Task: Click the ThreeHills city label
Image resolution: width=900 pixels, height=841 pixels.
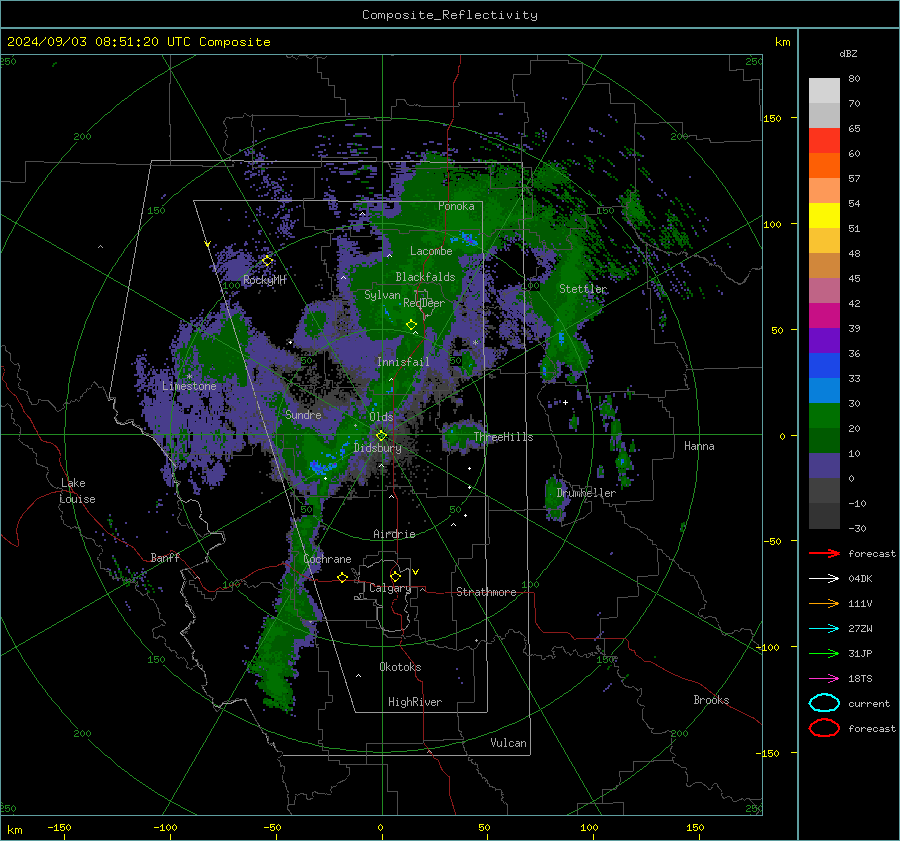Action: coord(503,437)
